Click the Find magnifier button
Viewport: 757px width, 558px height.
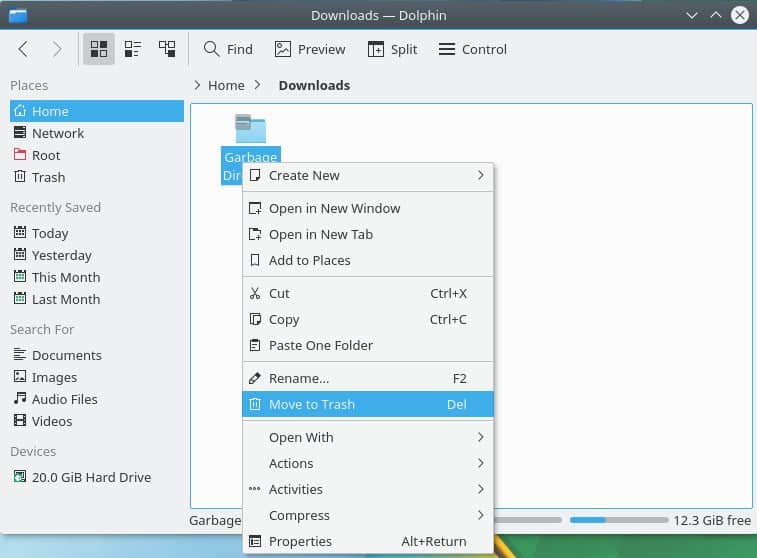click(228, 49)
